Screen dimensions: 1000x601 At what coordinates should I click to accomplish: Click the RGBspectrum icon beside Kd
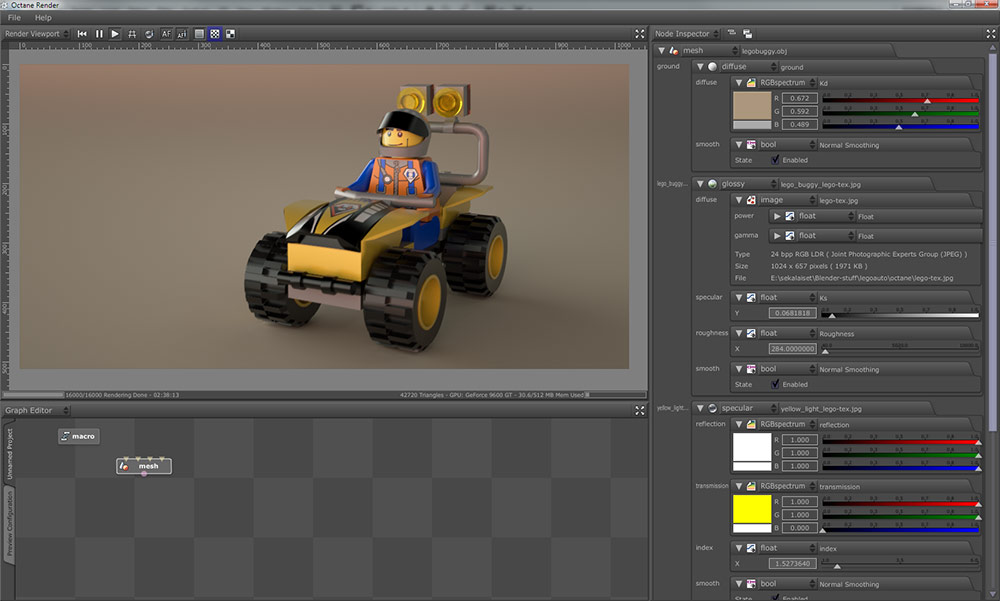(x=751, y=82)
